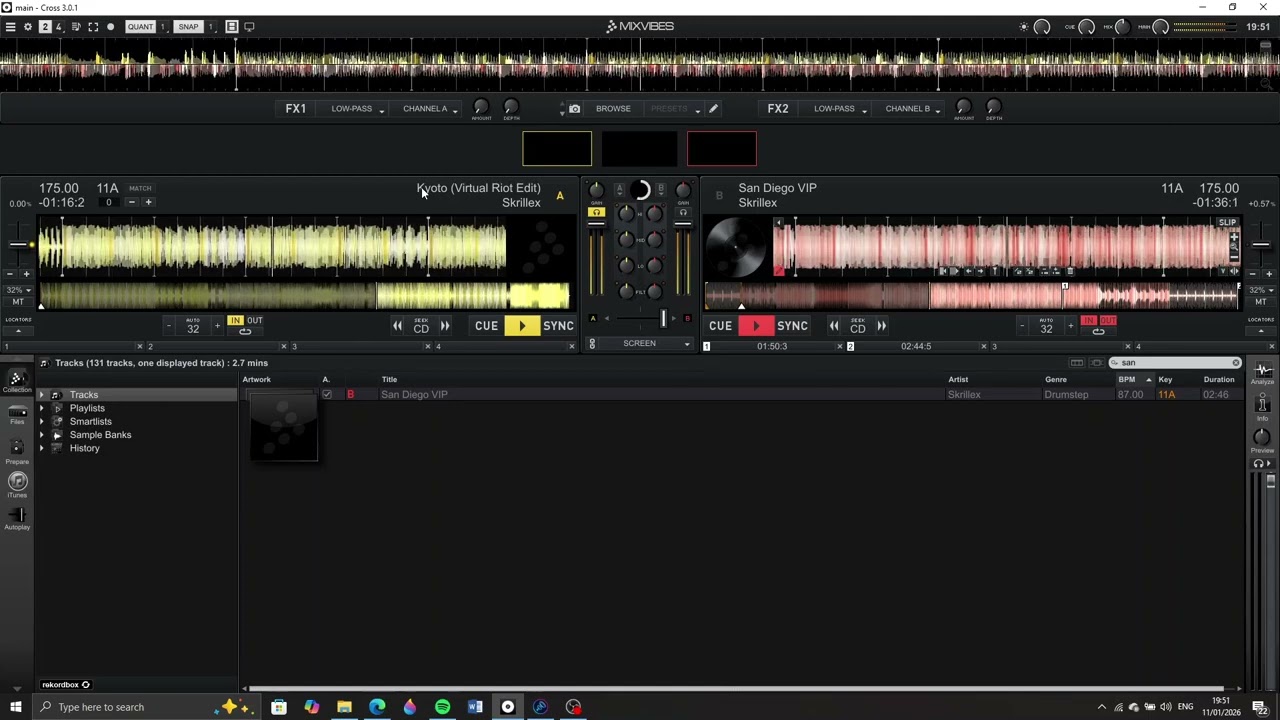Expand the Playlists tree item
The width and height of the screenshot is (1280, 720).
(42, 408)
